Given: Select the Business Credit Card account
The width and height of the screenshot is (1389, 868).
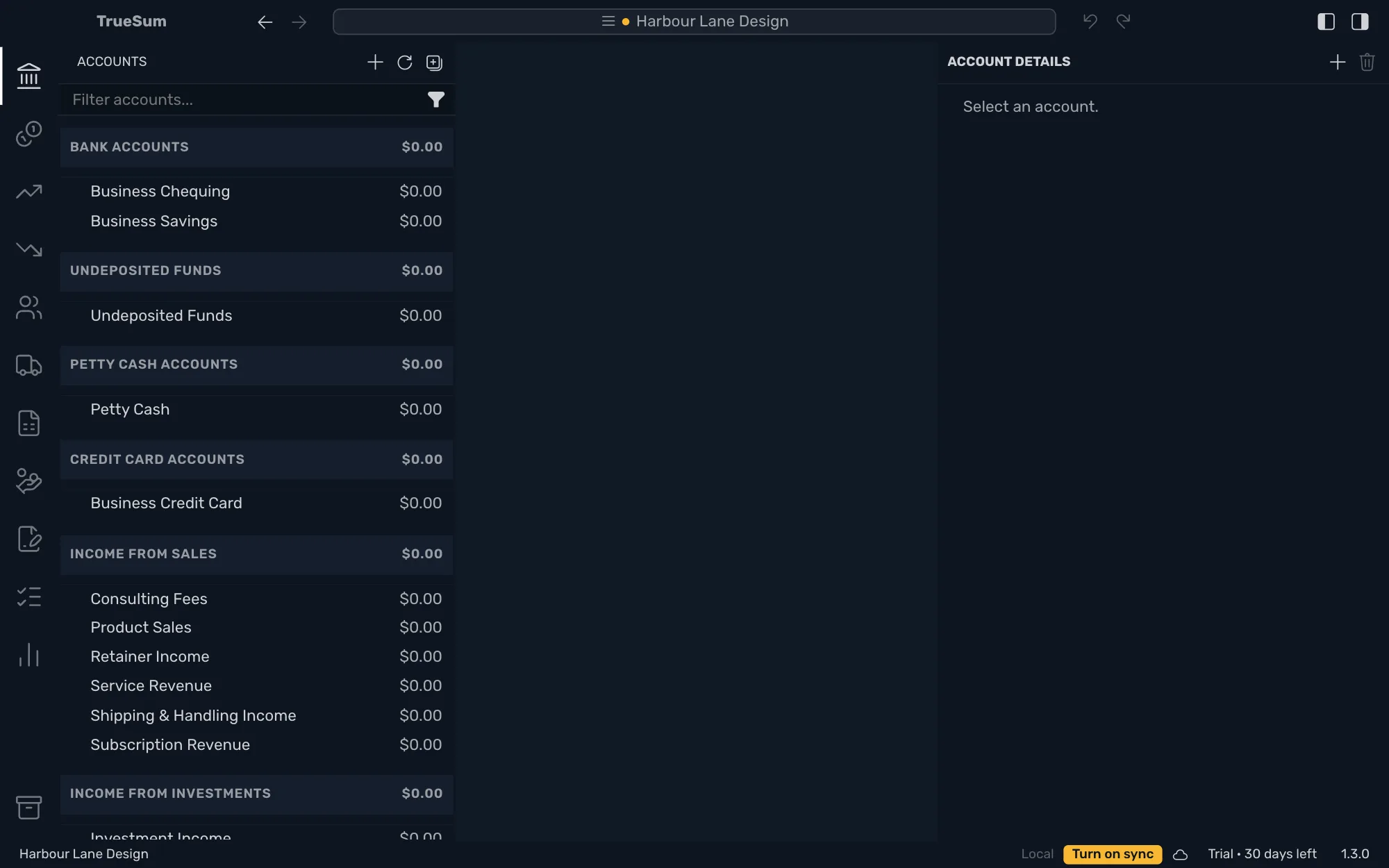Looking at the screenshot, I should coord(256,503).
